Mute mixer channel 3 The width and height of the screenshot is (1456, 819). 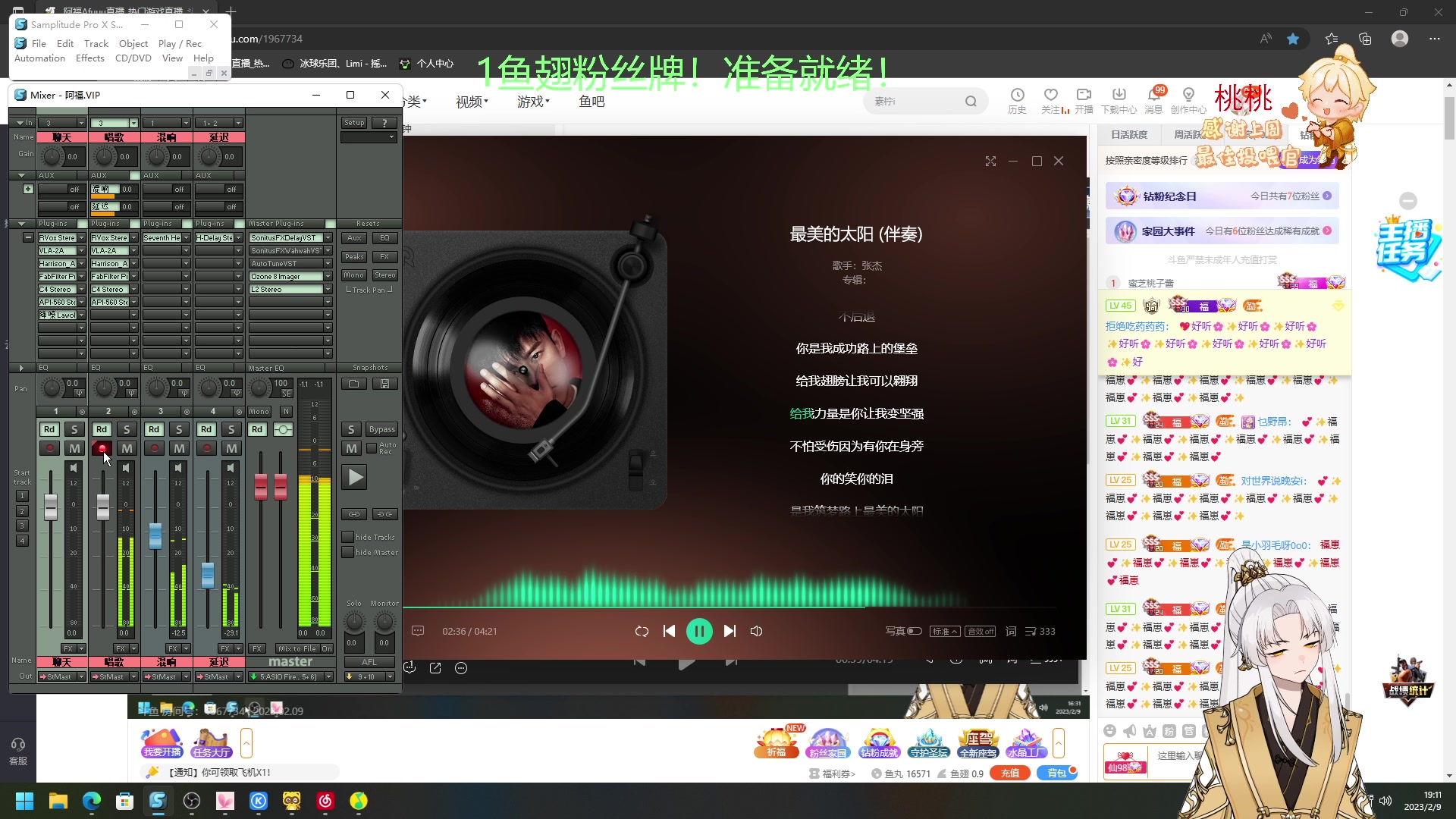pos(179,448)
